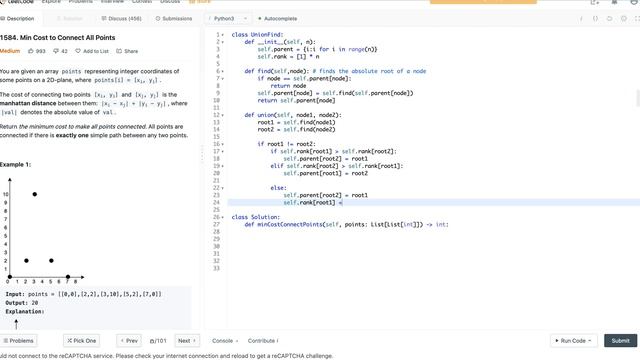Collapse the Solution class fold at line 26
This screenshot has width=640, height=360.
click(x=222, y=218)
